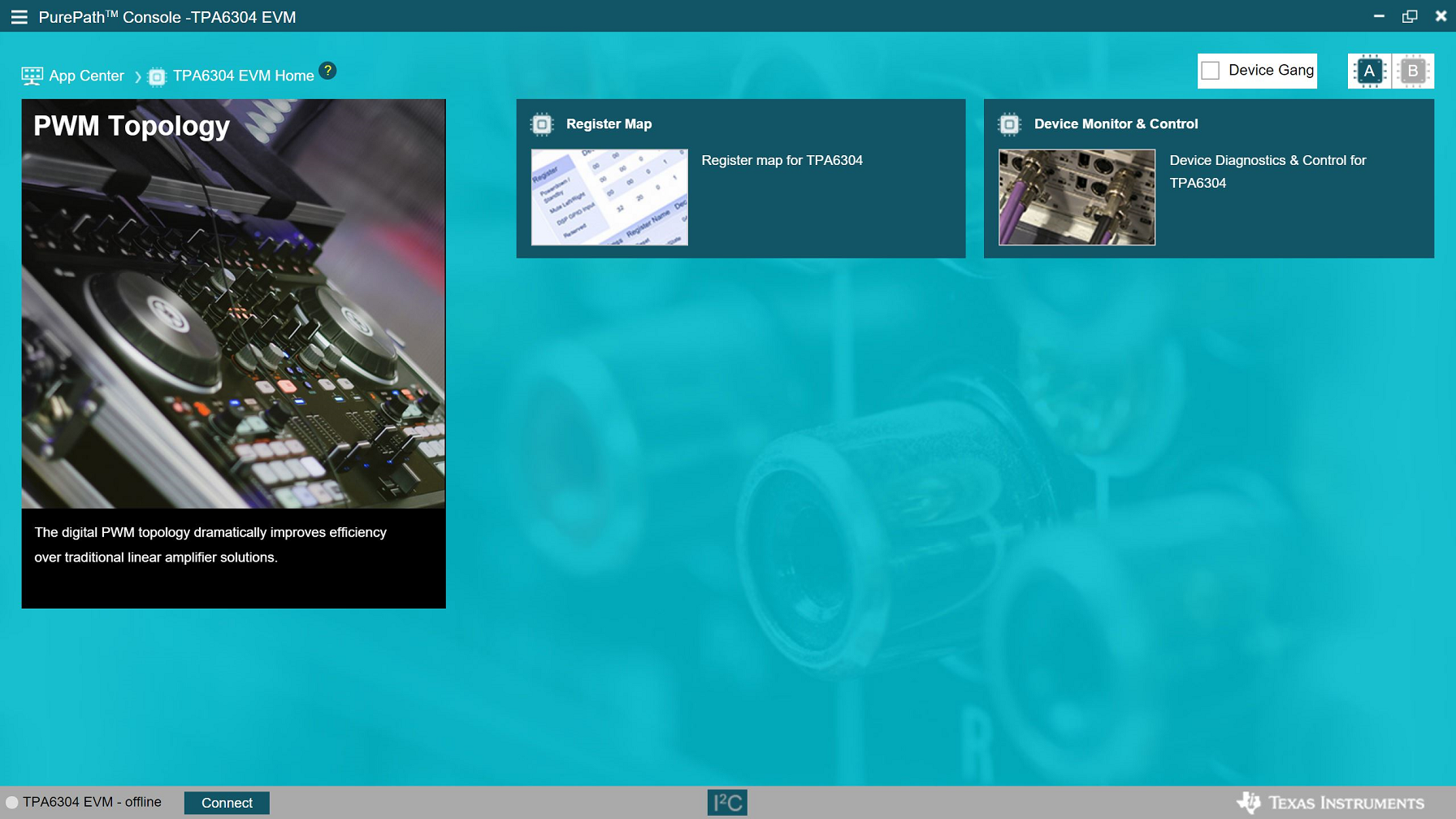This screenshot has height=819, width=1456.
Task: Open the hamburger menu in title bar
Action: tap(19, 17)
